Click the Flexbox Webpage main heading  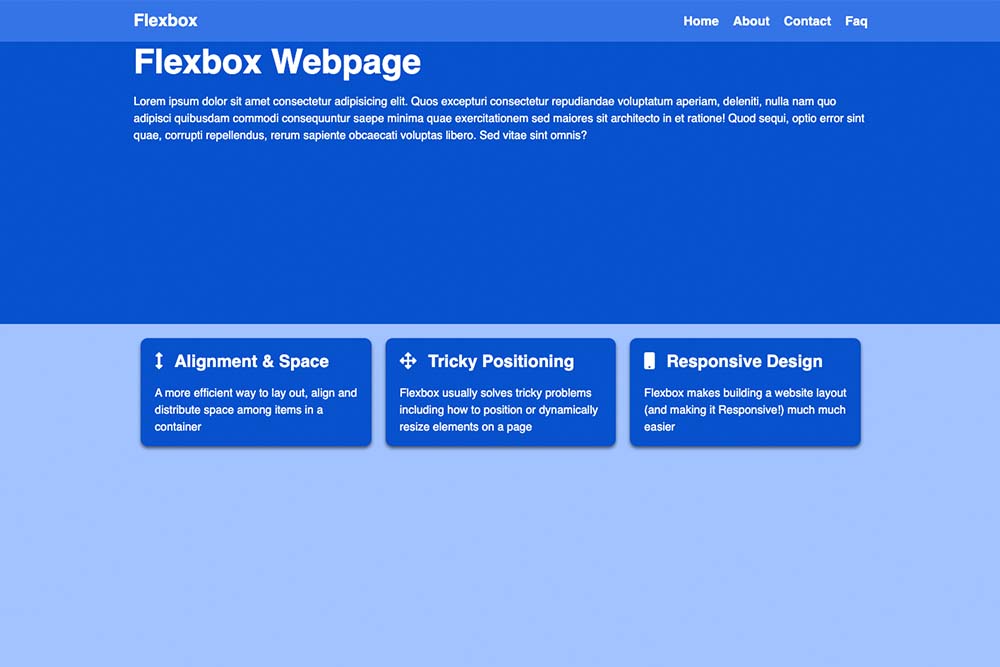[277, 62]
